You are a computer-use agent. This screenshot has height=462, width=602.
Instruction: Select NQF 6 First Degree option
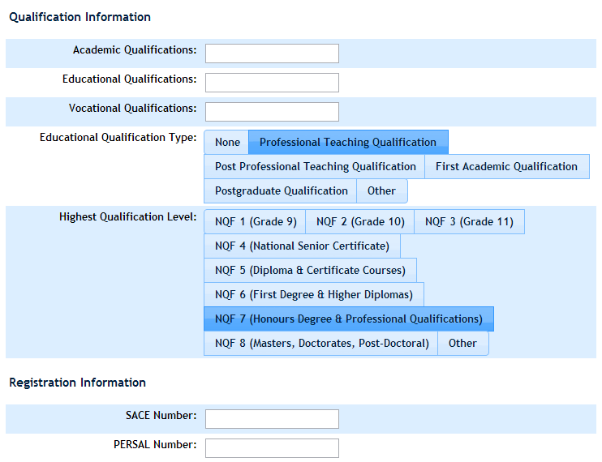pyautogui.click(x=314, y=294)
